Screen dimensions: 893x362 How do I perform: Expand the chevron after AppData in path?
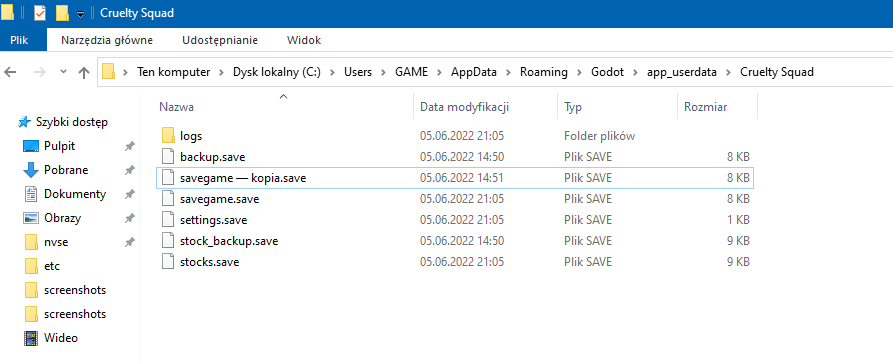coord(506,72)
